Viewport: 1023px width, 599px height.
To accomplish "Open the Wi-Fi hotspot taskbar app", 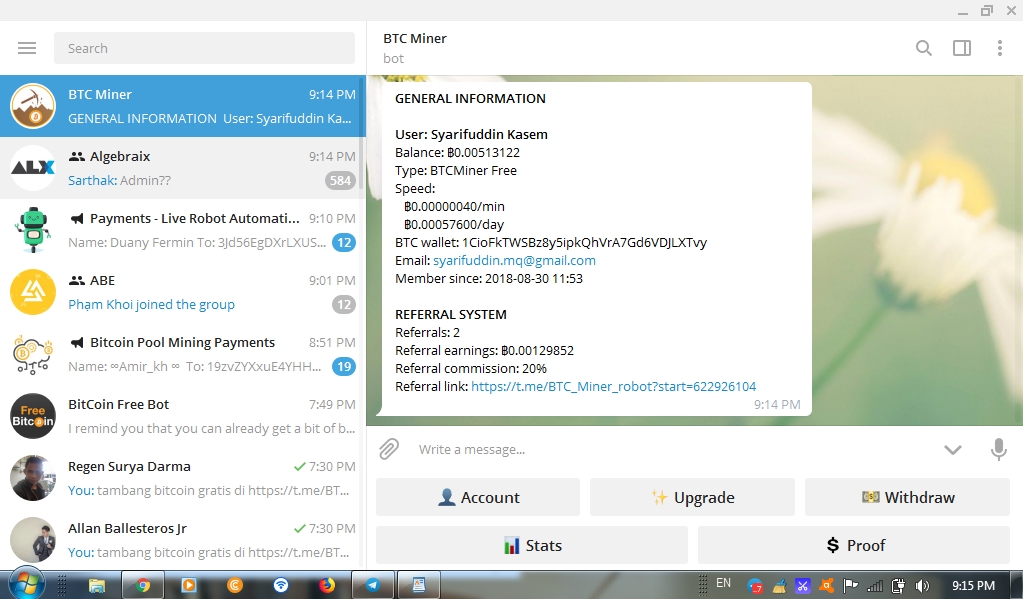I will tap(281, 585).
